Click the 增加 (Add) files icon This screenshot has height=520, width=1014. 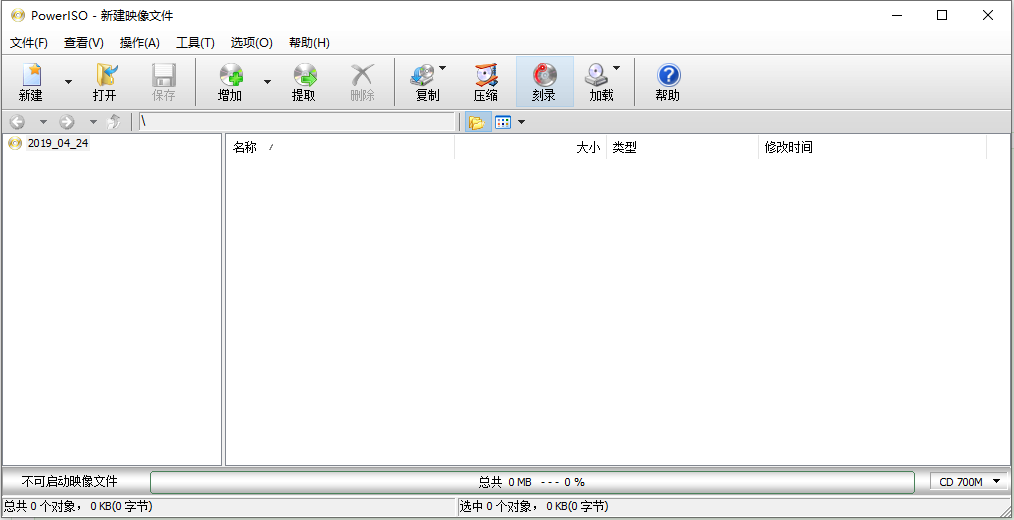[230, 77]
